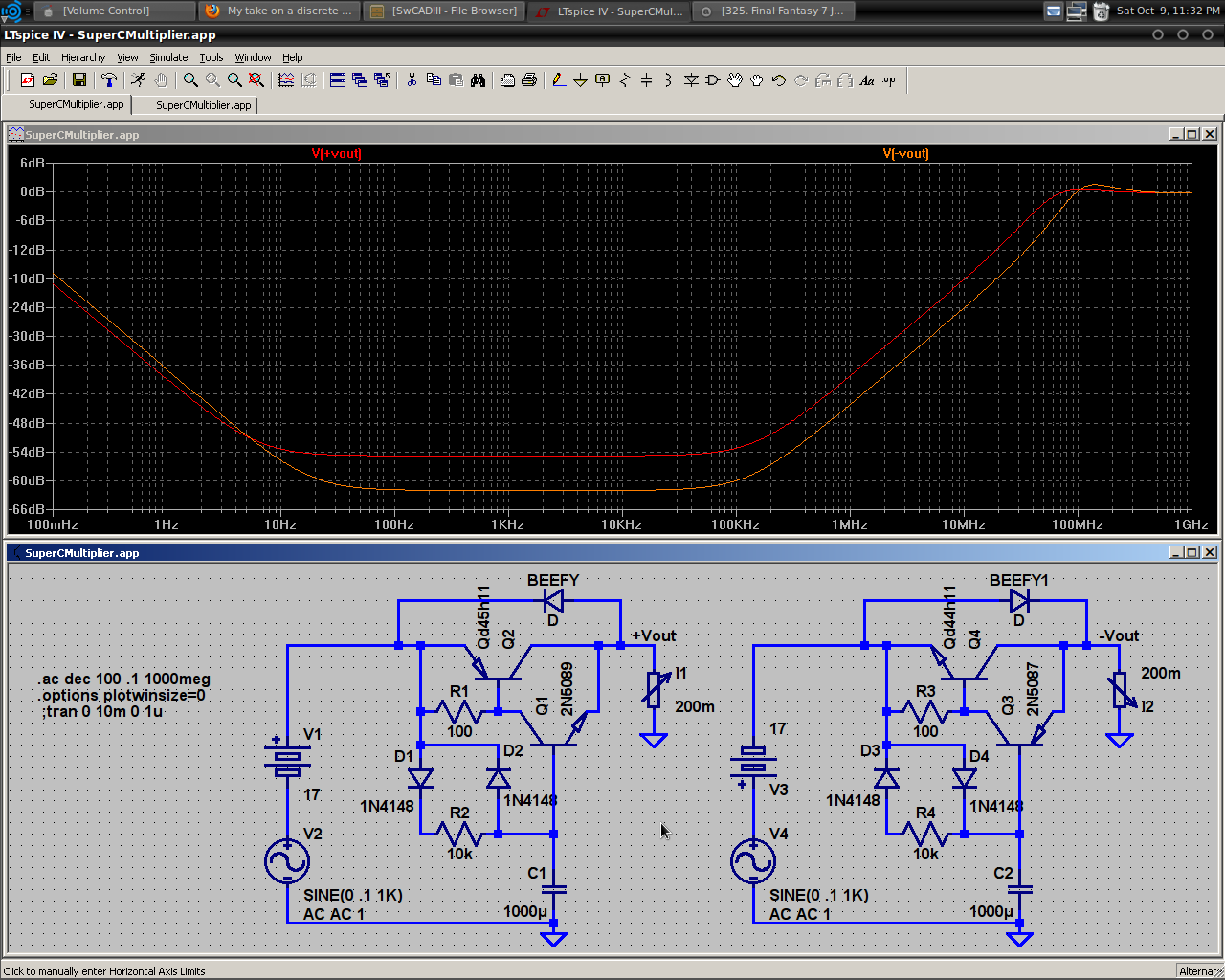The image size is (1225, 980).
Task: Switch to the '325. Final Fantasy 7' taskbar window
Action: click(x=773, y=11)
